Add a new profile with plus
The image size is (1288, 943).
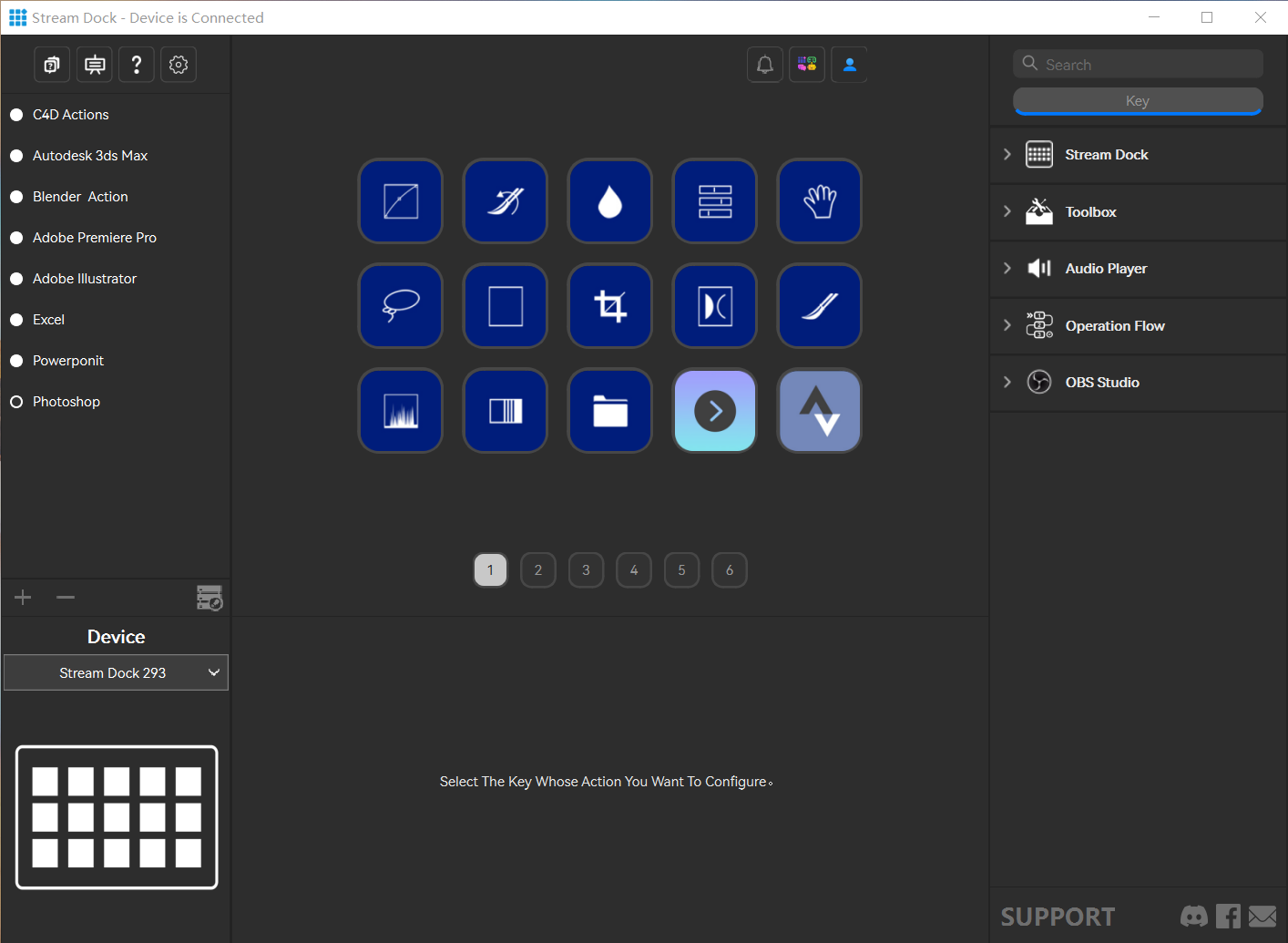[23, 598]
